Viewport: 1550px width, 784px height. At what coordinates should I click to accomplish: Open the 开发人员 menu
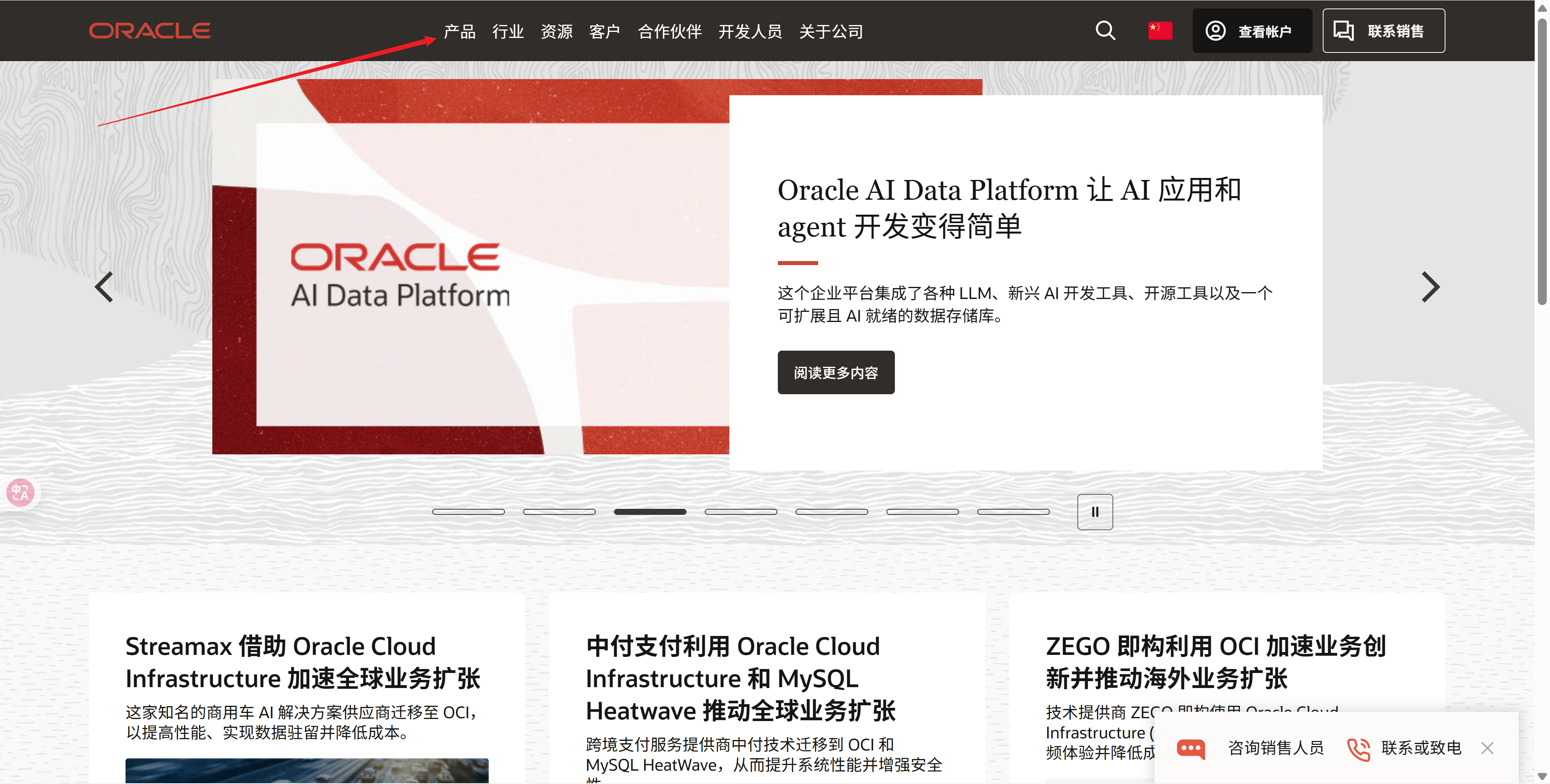click(x=750, y=31)
